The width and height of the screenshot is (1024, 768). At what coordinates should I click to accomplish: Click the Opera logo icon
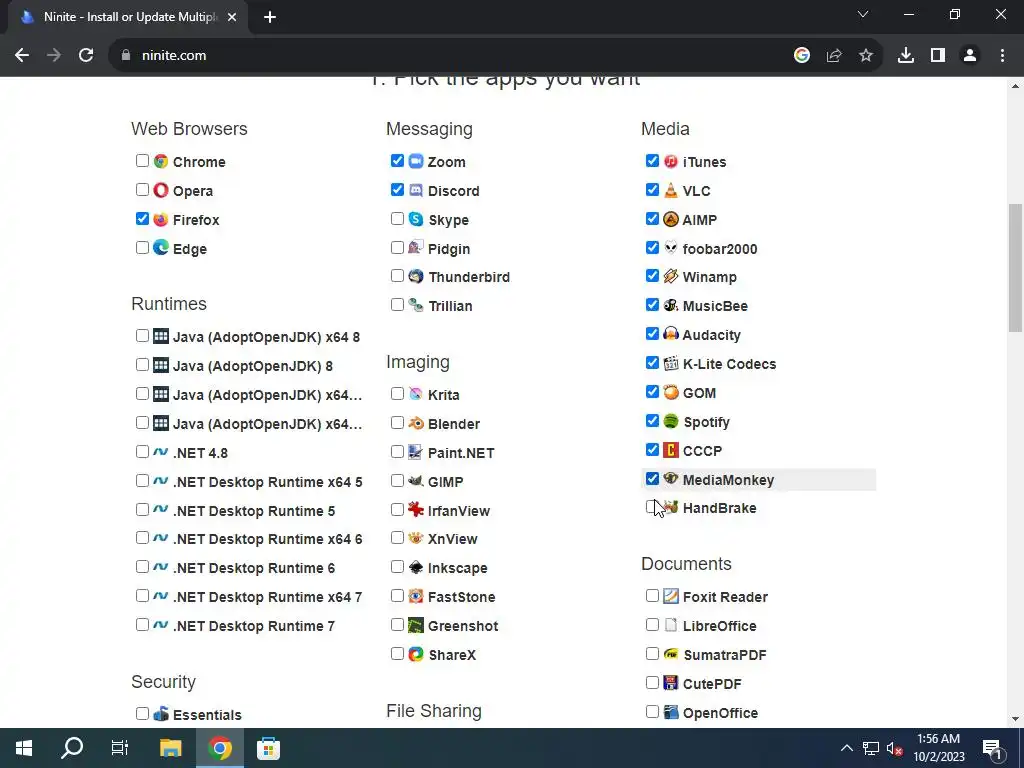click(161, 190)
